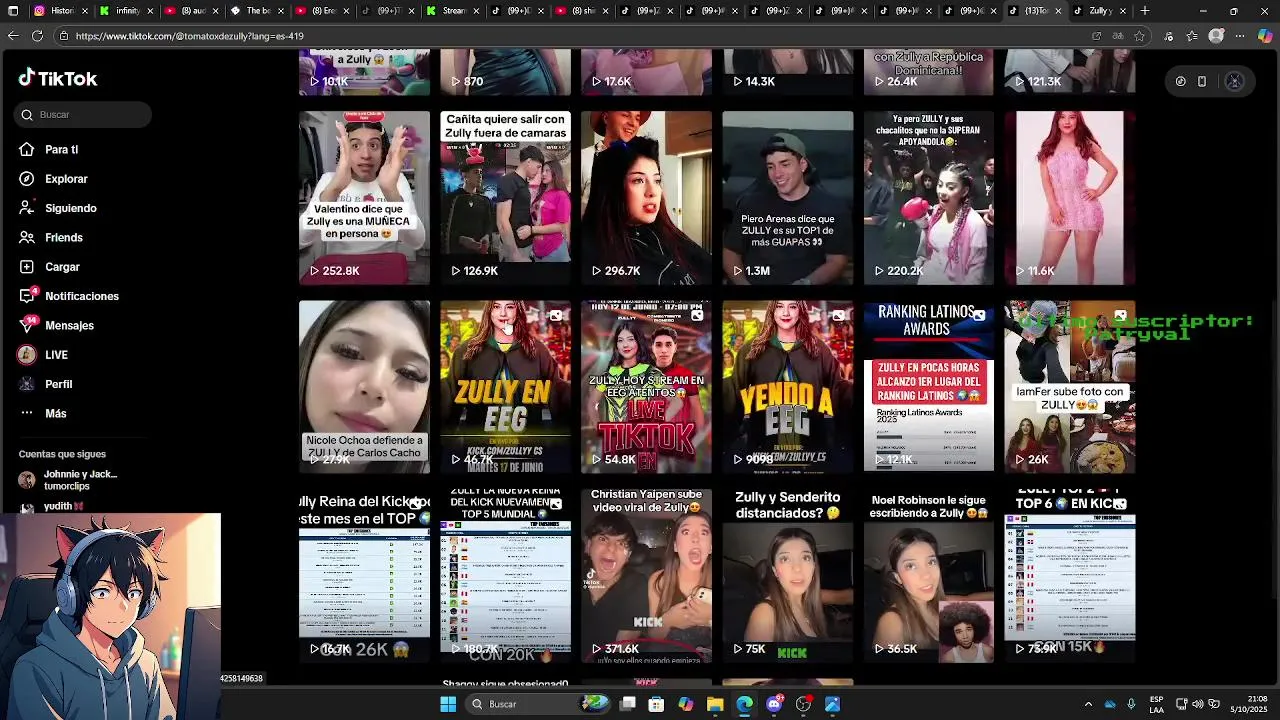Switch to the infinity browser tab
Screen dimensions: 1280x720
click(x=125, y=11)
